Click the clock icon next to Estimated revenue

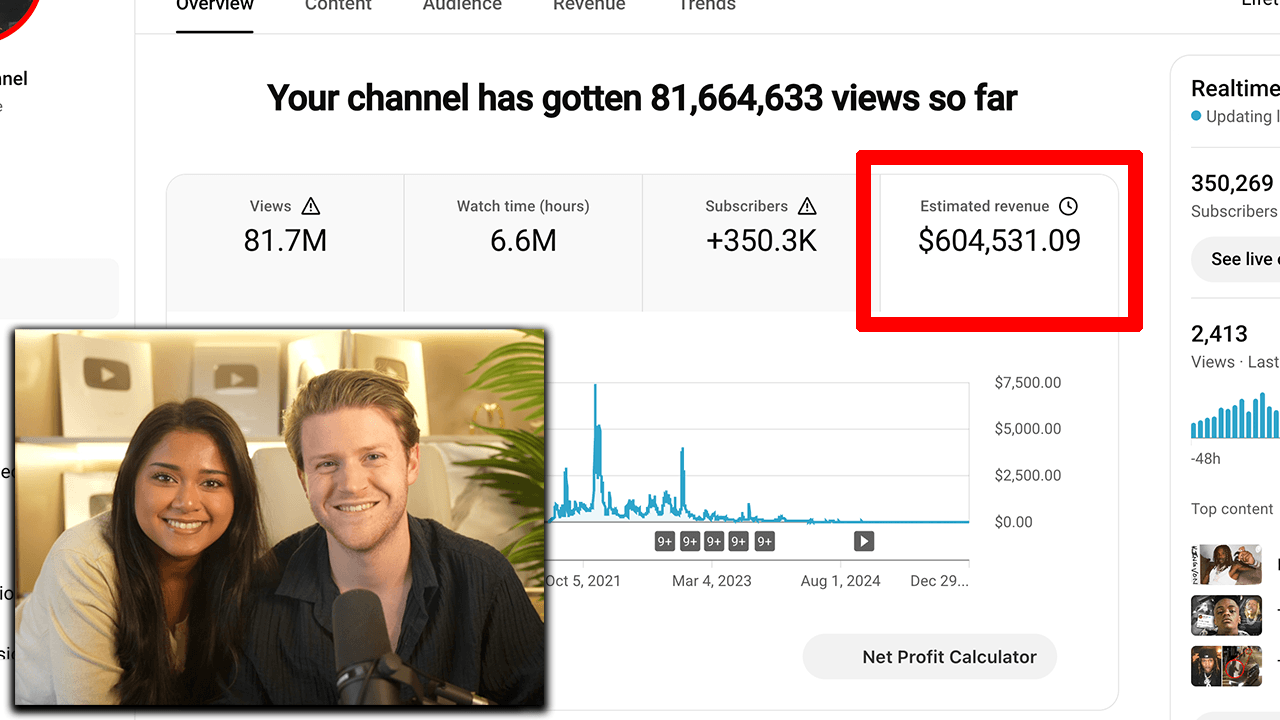click(x=1068, y=206)
